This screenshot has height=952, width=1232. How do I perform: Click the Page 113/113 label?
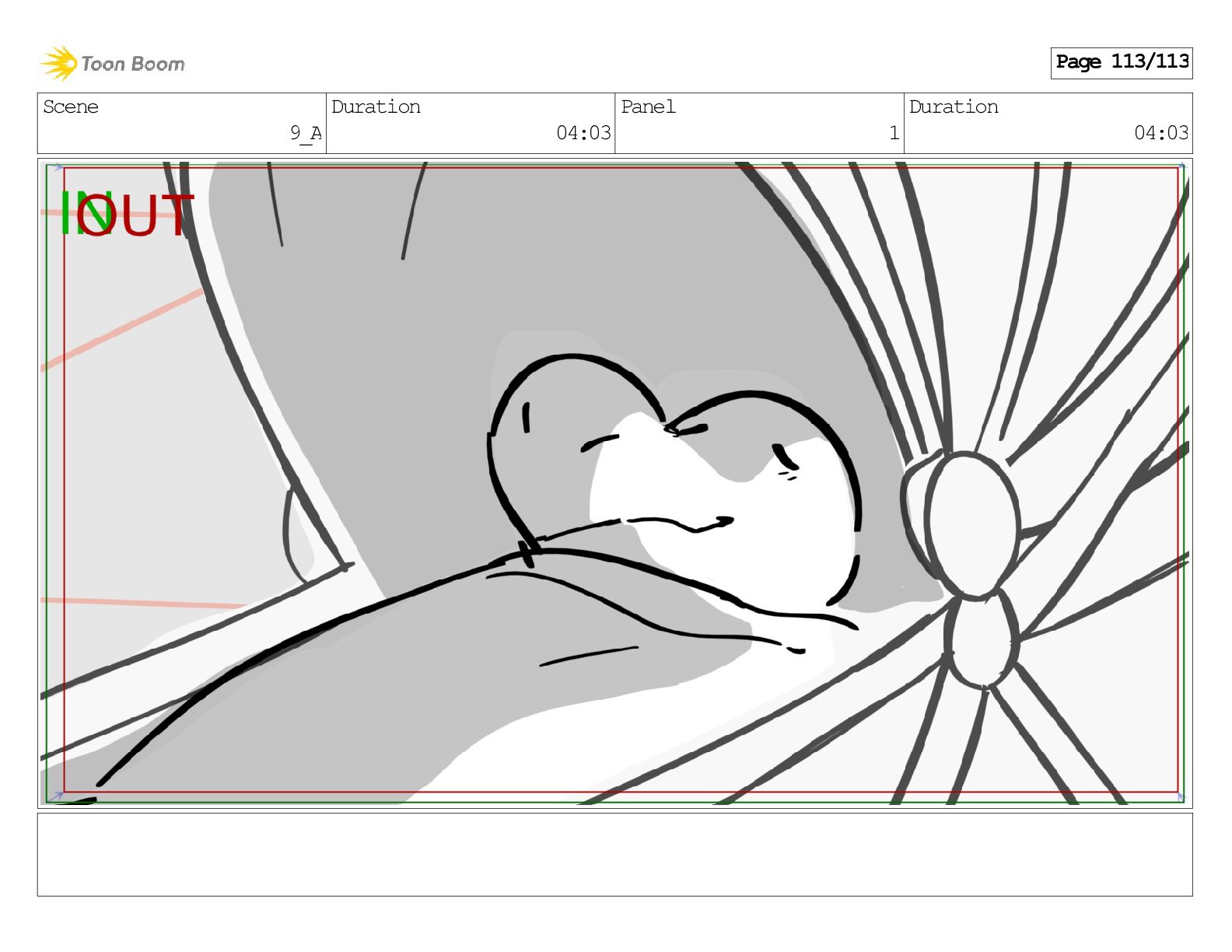[1122, 62]
